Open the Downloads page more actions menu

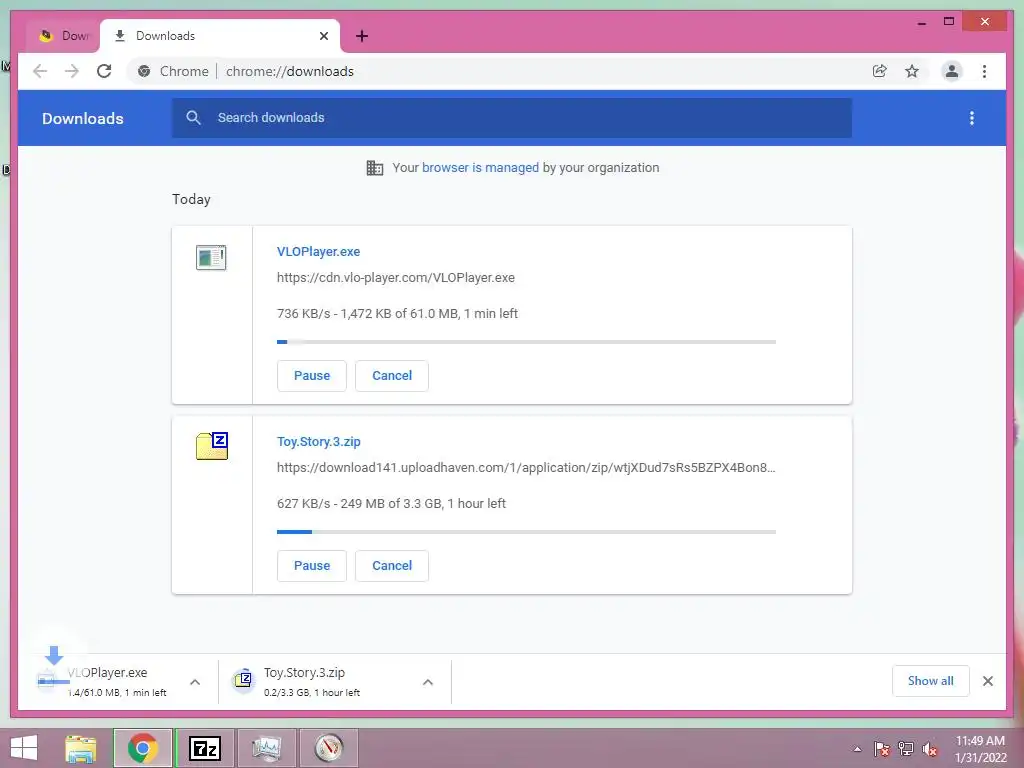pyautogui.click(x=972, y=118)
